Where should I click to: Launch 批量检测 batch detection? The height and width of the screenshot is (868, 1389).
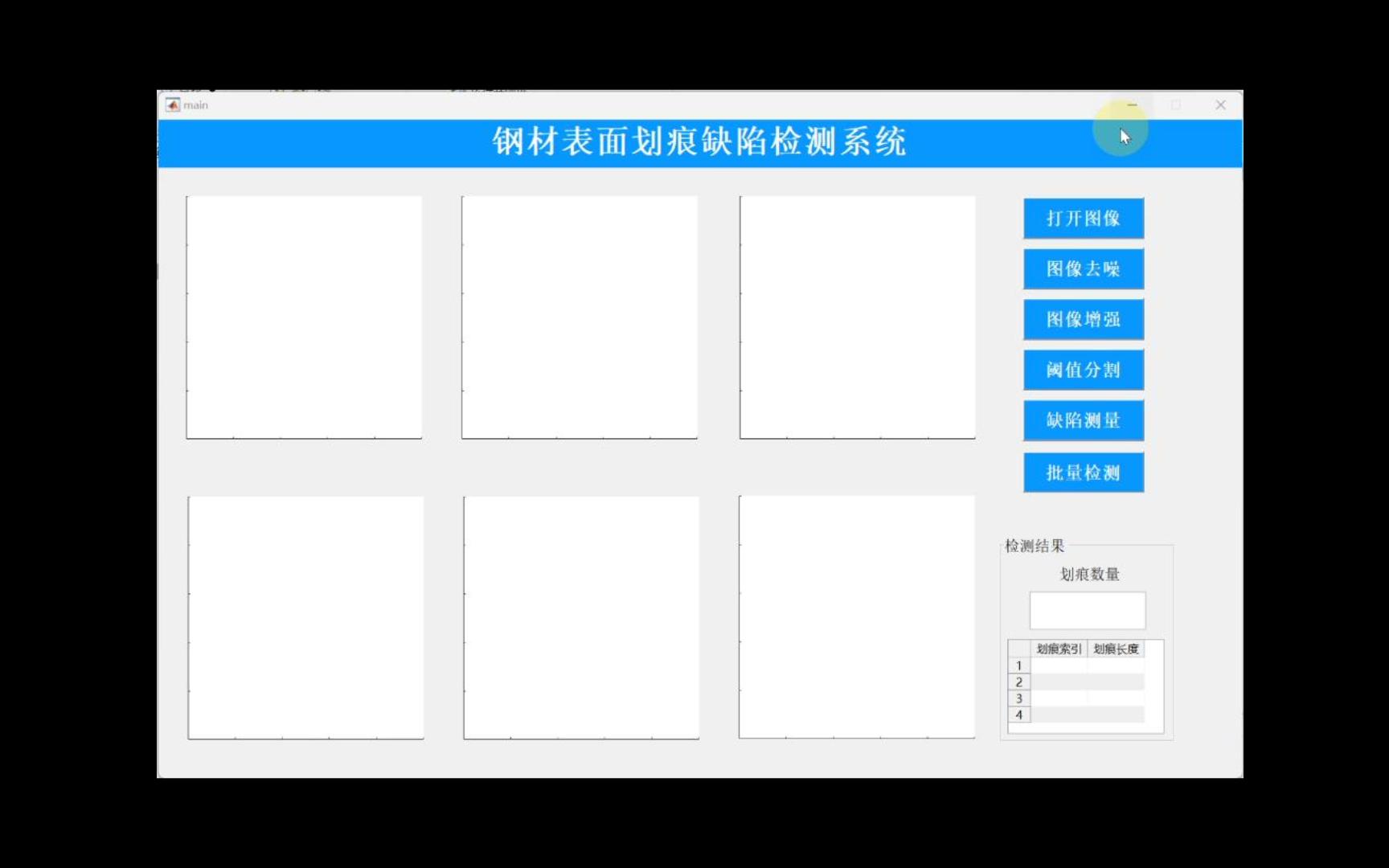(x=1083, y=473)
